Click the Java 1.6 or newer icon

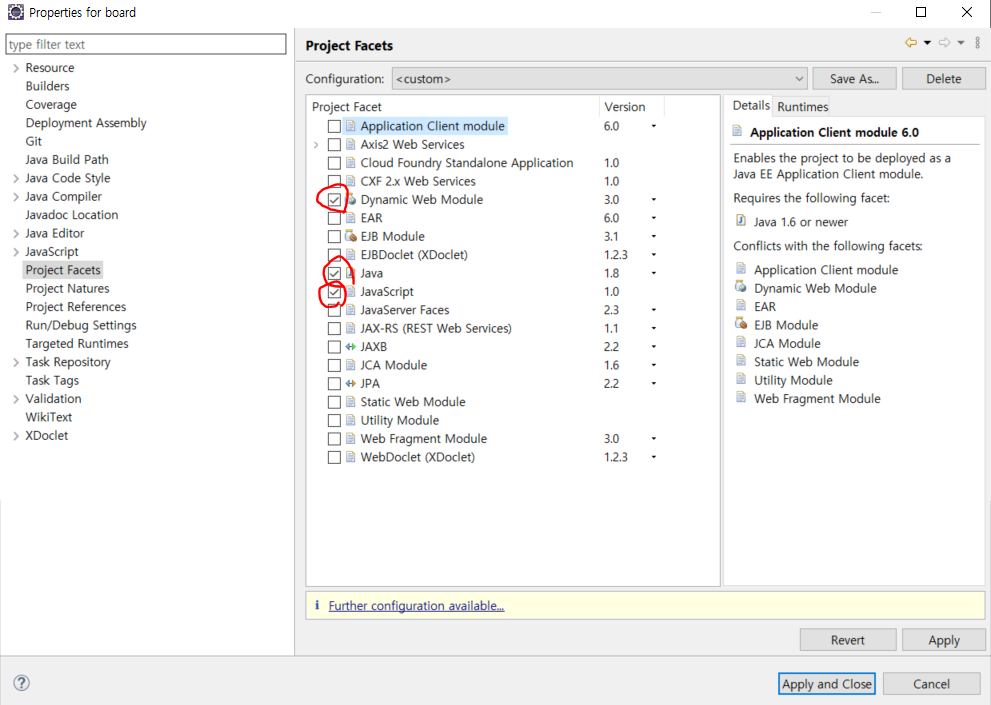741,221
